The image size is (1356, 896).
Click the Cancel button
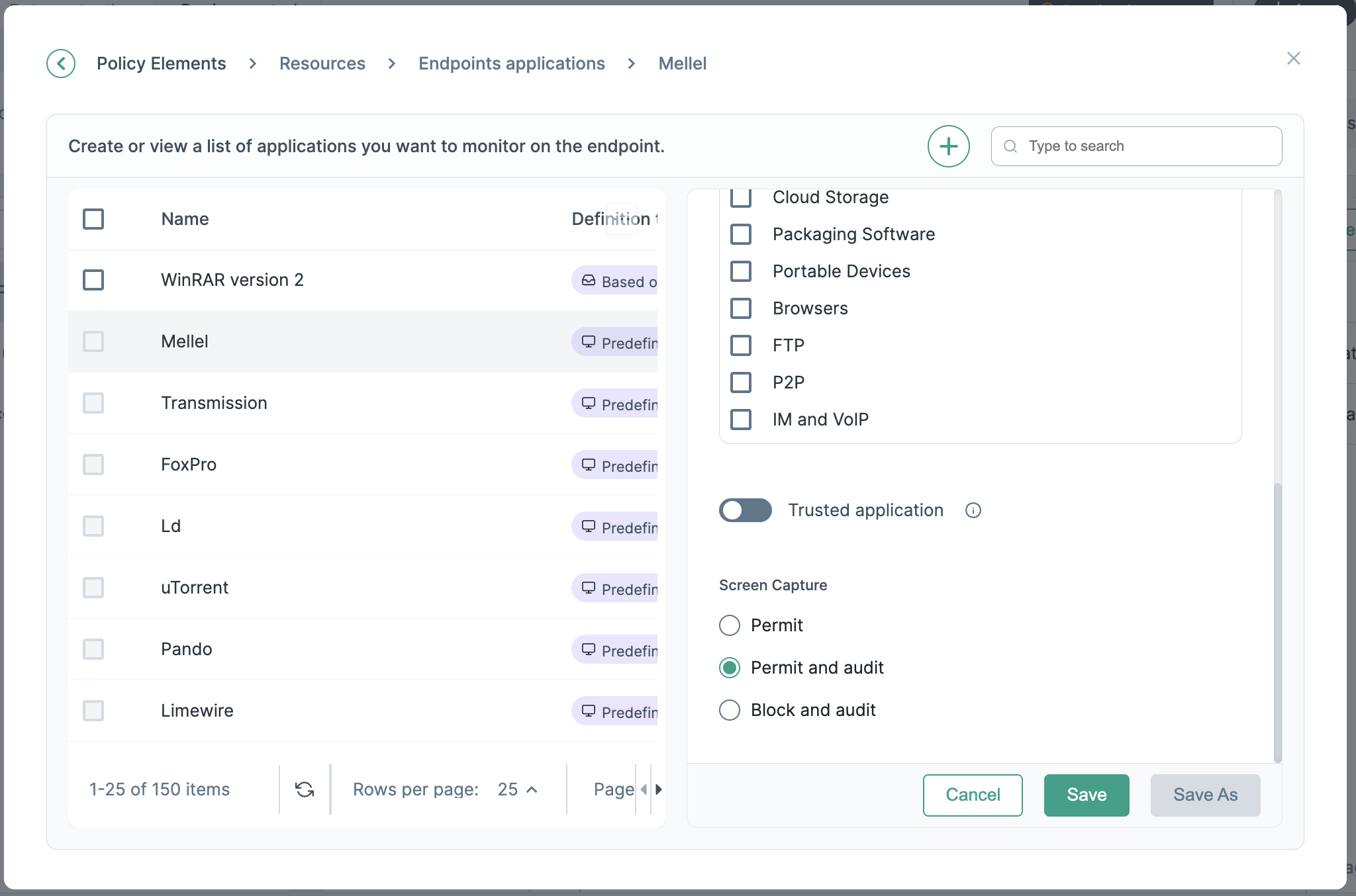point(972,795)
